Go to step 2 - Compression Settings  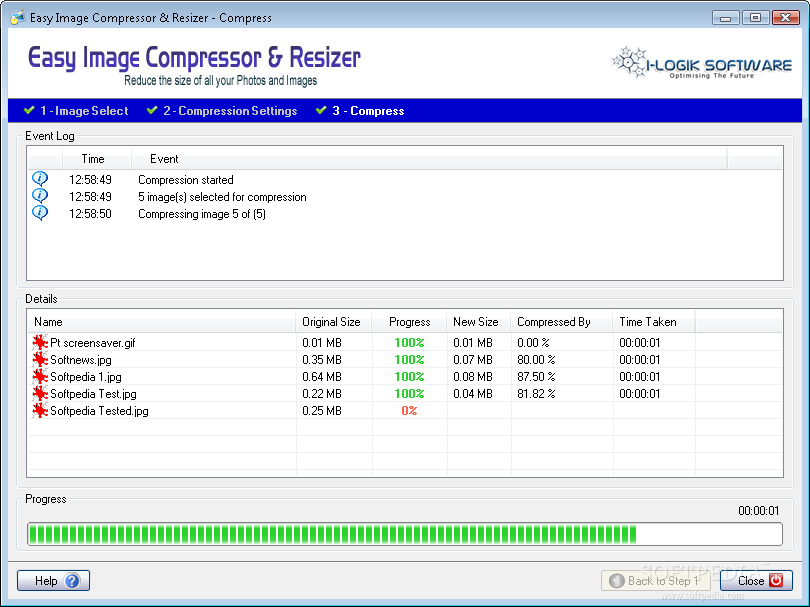(x=230, y=111)
